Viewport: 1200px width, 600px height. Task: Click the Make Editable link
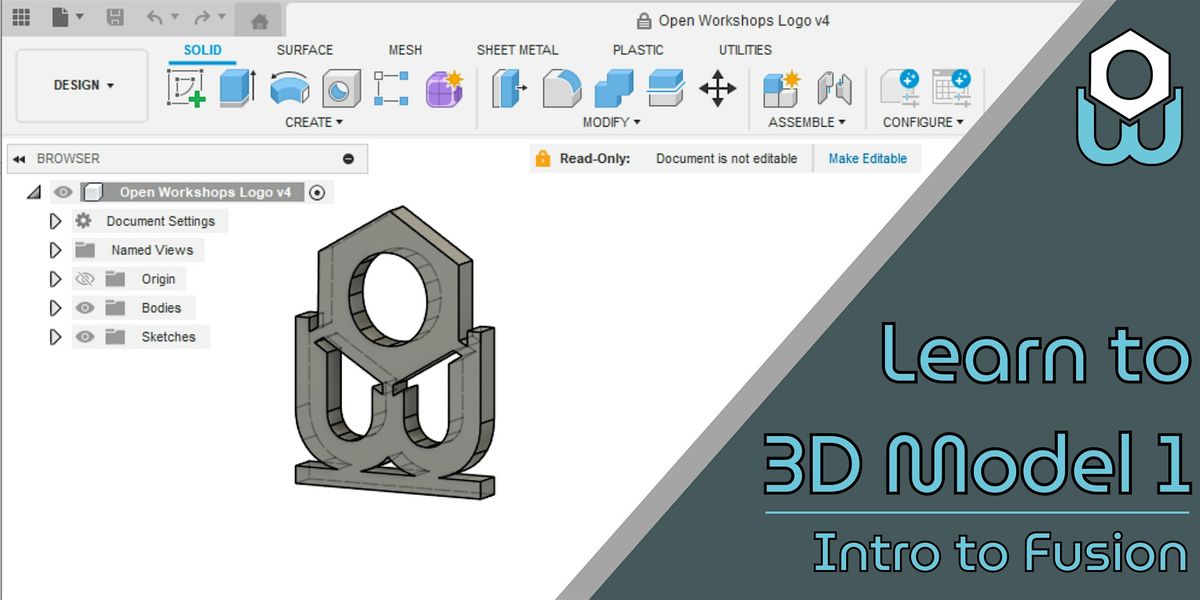tap(868, 158)
